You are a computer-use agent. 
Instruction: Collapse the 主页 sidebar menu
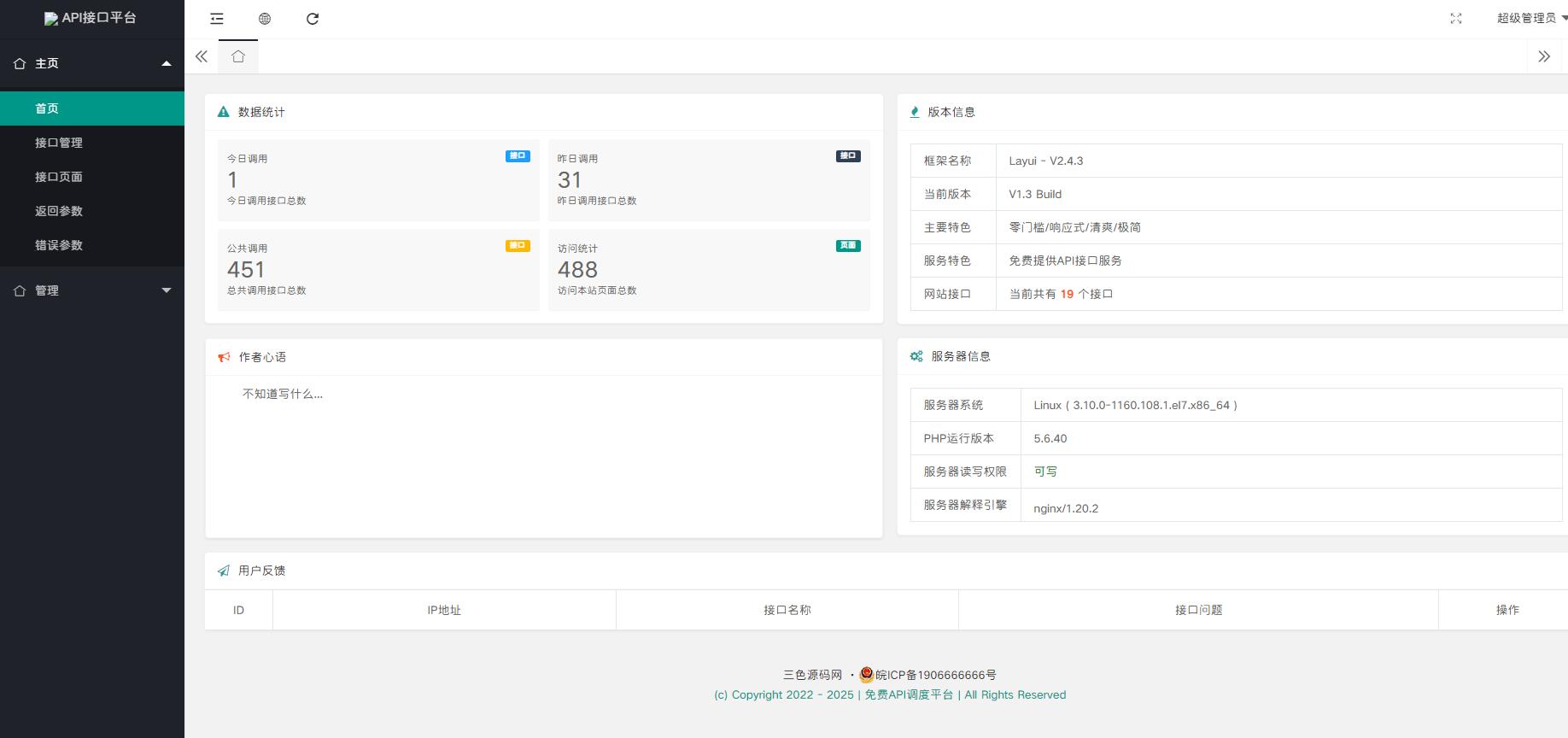91,63
